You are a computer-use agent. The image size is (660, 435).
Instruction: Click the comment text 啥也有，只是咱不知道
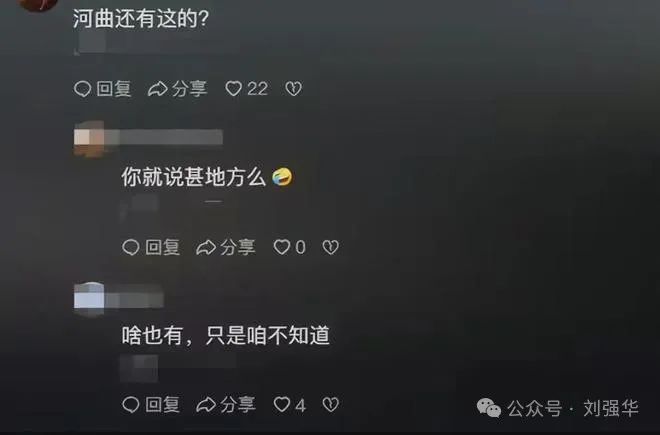[226, 336]
